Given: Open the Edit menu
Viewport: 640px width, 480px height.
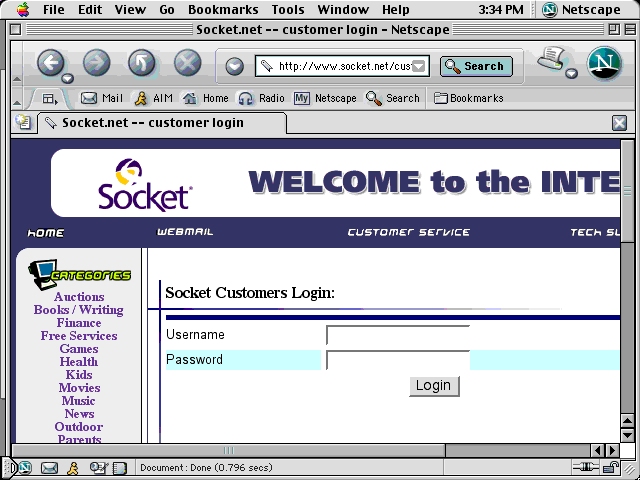Looking at the screenshot, I should point(90,9).
